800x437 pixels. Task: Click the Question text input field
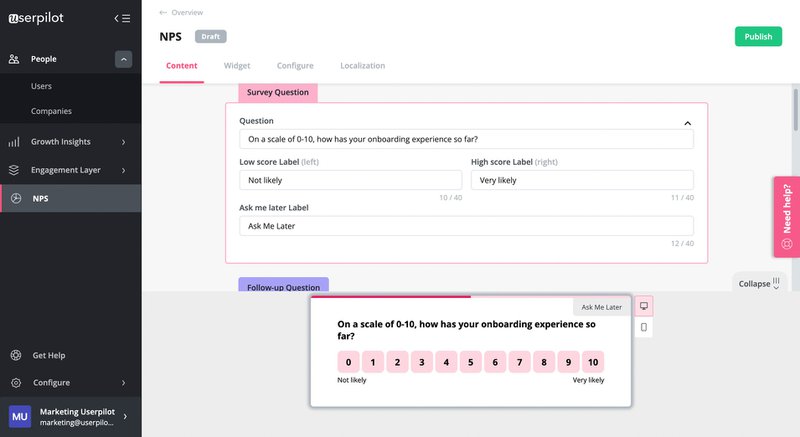466,140
